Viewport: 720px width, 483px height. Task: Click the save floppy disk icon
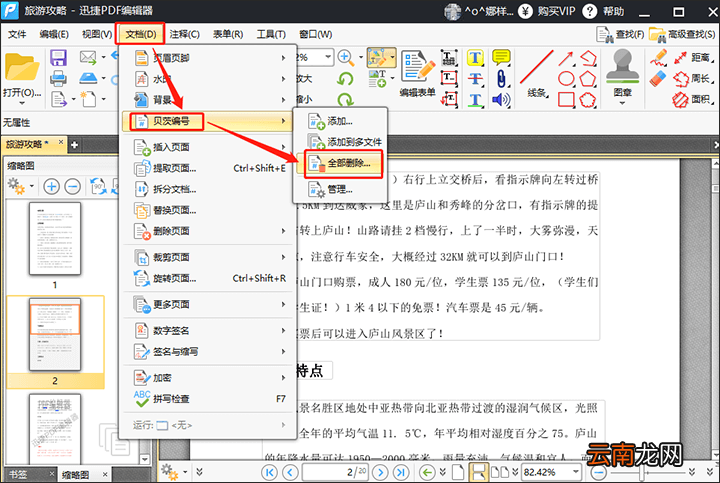pyautogui.click(x=58, y=58)
